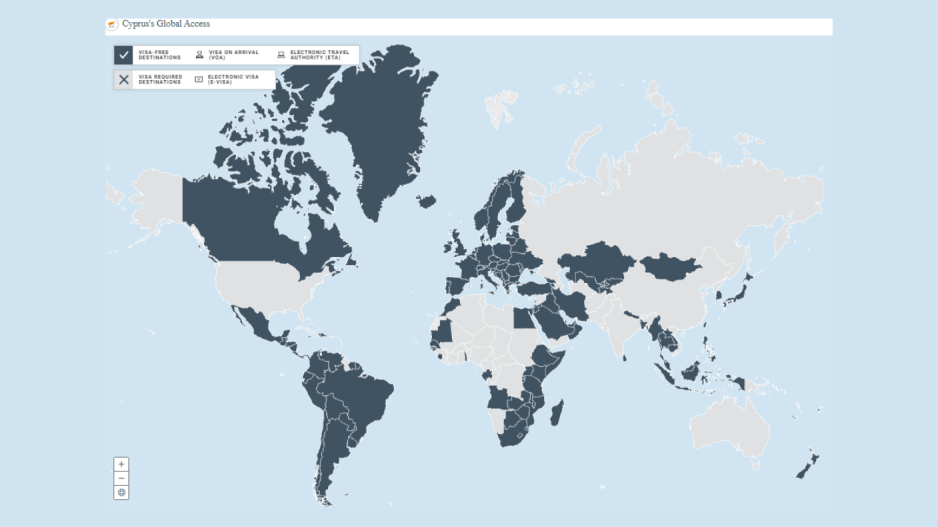
Task: Select Russia on the map
Action: pos(670,191)
